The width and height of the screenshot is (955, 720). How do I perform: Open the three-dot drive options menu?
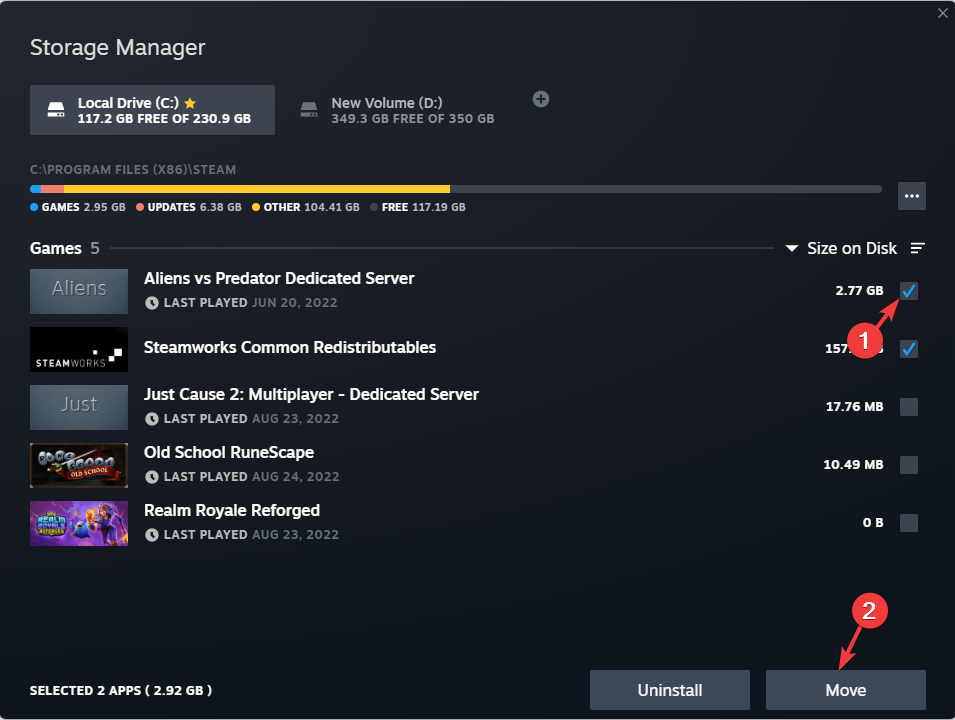pos(911,196)
